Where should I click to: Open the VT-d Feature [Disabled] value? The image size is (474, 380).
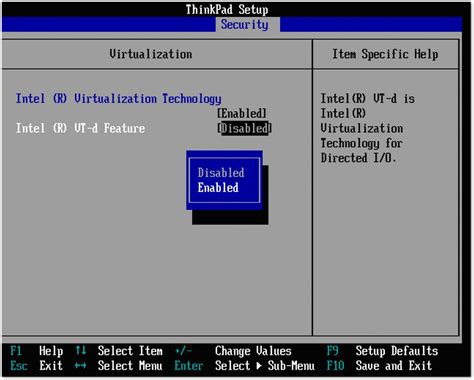(244, 128)
